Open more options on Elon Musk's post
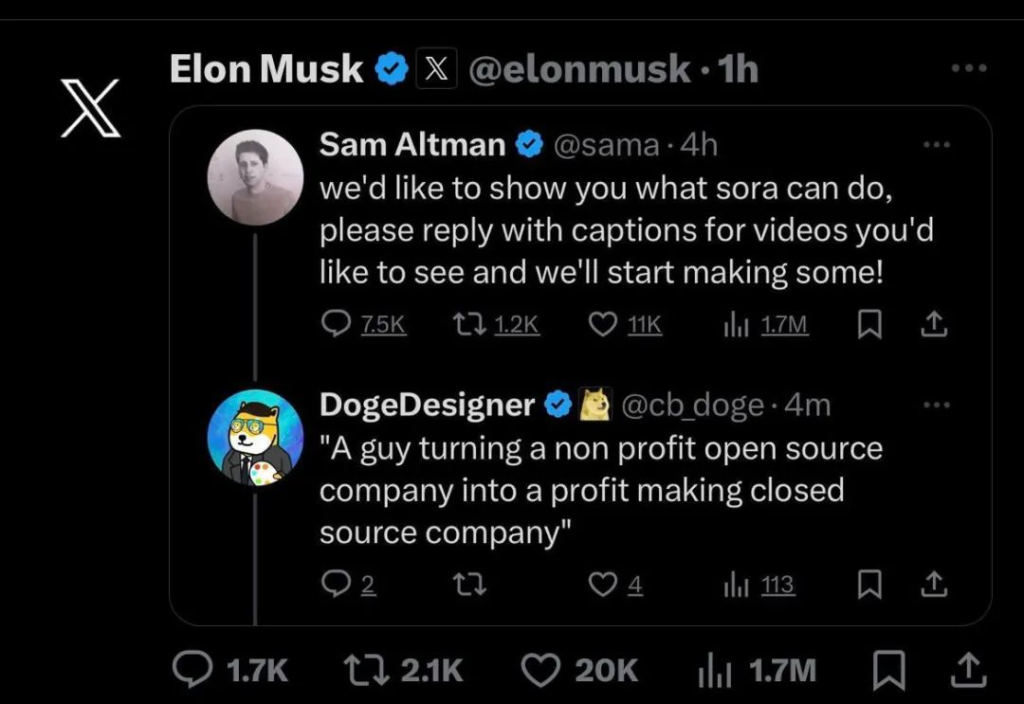Image resolution: width=1024 pixels, height=704 pixels. point(968,68)
